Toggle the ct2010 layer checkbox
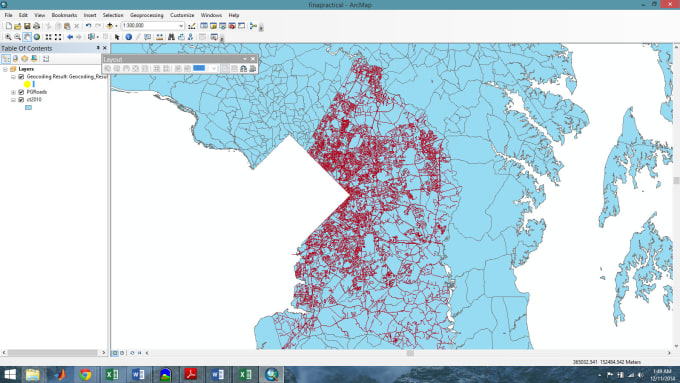The width and height of the screenshot is (680, 383). tap(21, 100)
